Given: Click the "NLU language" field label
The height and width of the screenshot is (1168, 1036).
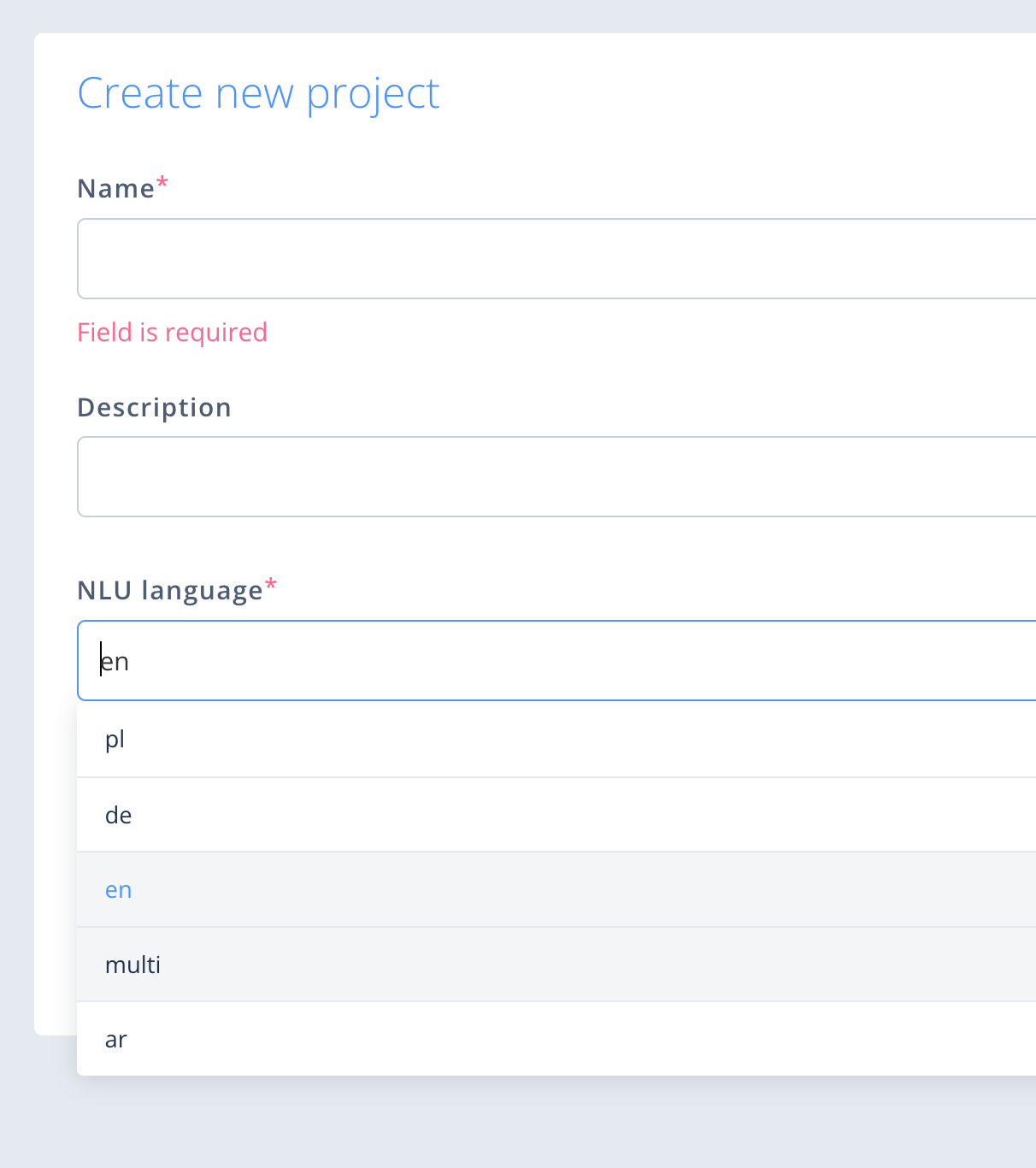Looking at the screenshot, I should click(169, 590).
